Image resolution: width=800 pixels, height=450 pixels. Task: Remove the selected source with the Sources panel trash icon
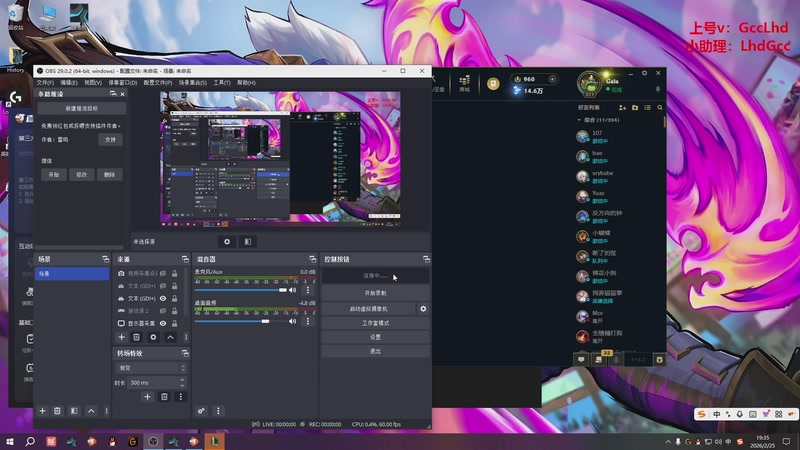pyautogui.click(x=136, y=337)
